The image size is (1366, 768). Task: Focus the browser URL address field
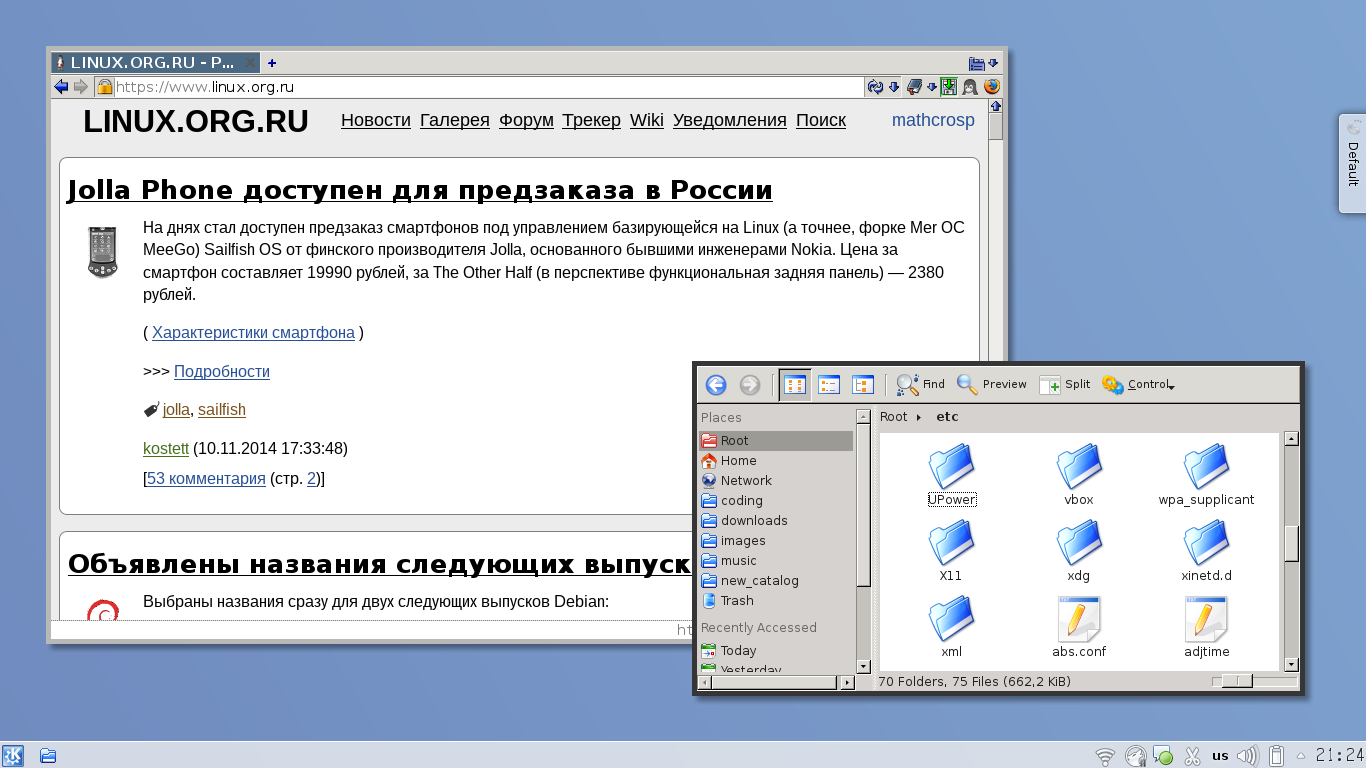[x=489, y=87]
